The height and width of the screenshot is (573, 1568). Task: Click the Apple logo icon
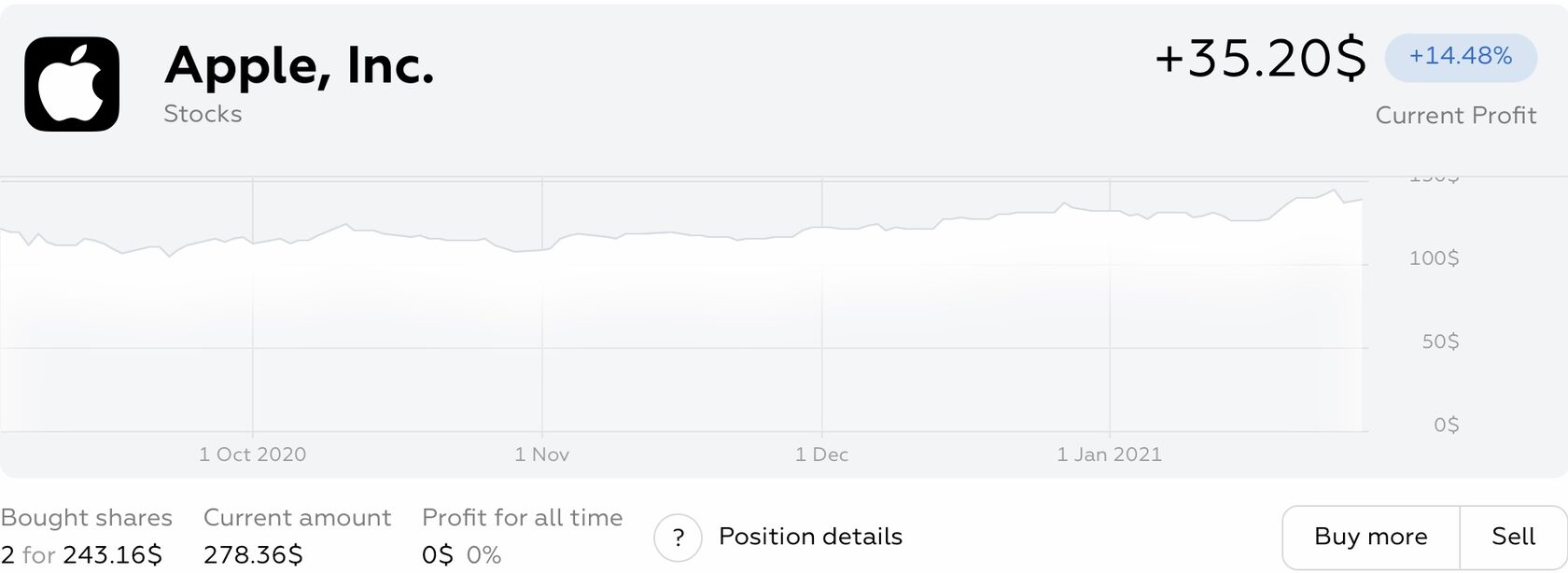click(x=72, y=84)
